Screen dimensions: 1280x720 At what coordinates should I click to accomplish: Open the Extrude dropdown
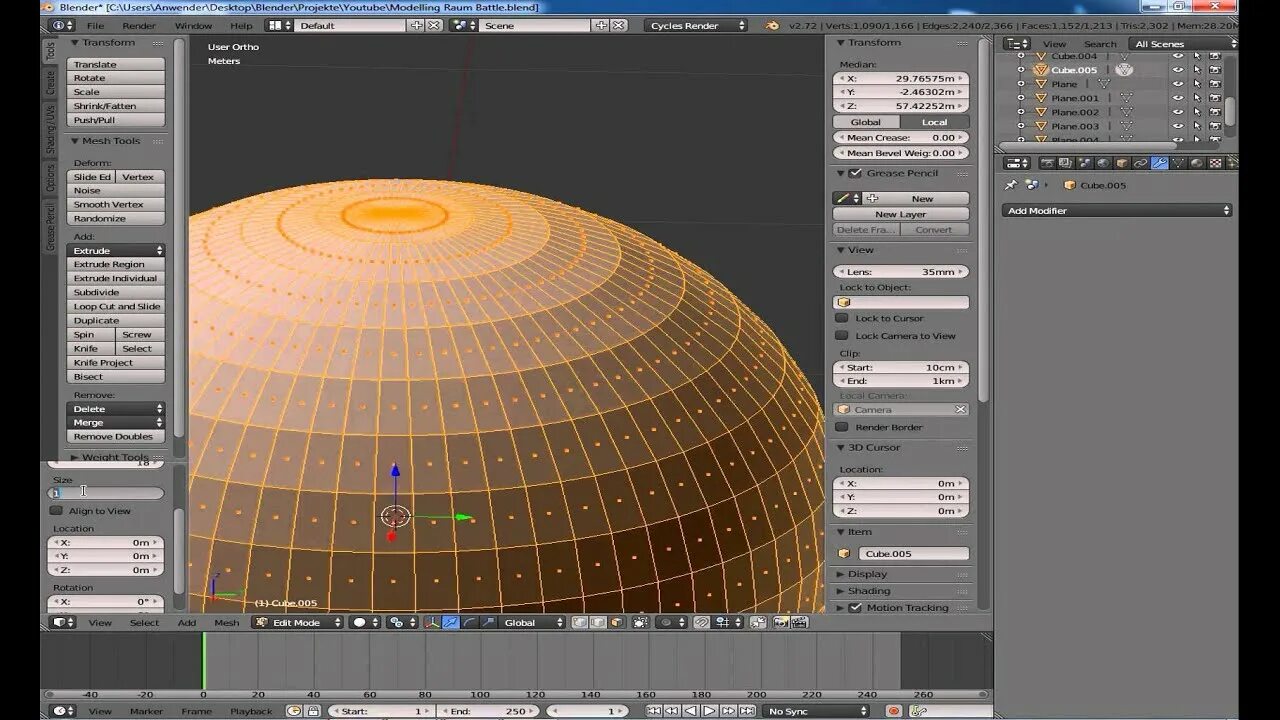[x=116, y=251]
